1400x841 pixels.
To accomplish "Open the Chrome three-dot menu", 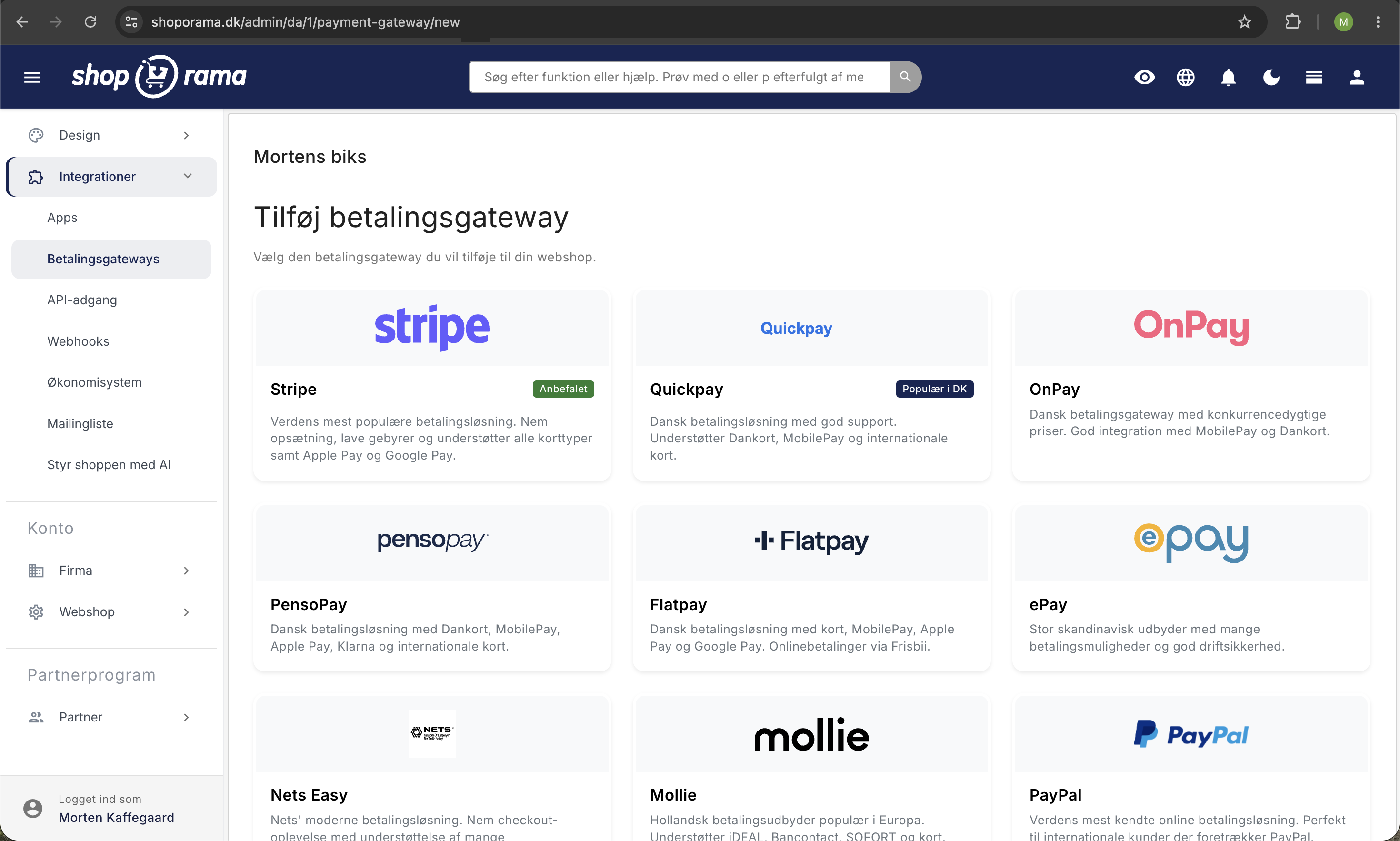I will pyautogui.click(x=1378, y=22).
